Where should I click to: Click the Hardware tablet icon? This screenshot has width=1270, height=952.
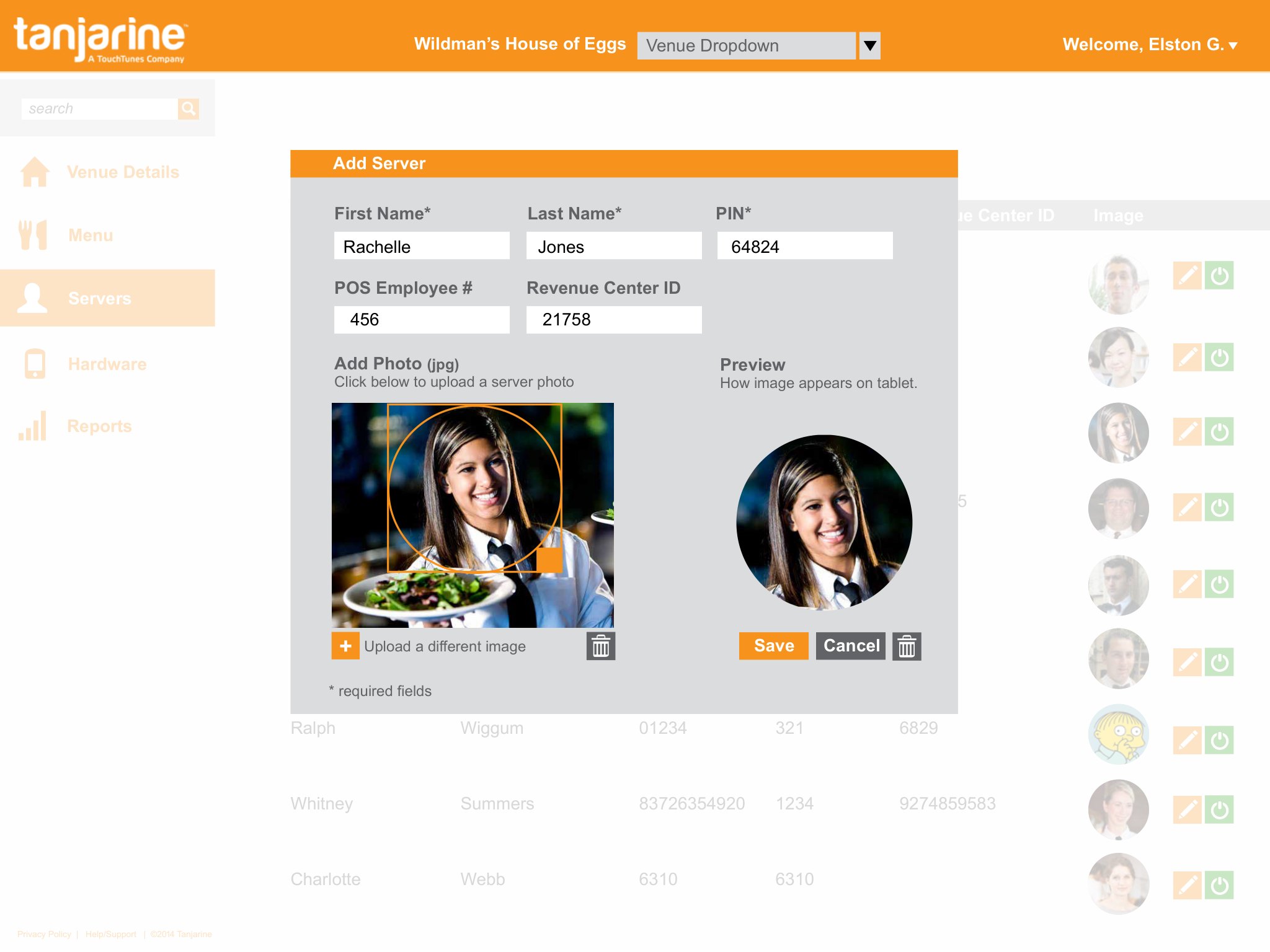pos(35,364)
